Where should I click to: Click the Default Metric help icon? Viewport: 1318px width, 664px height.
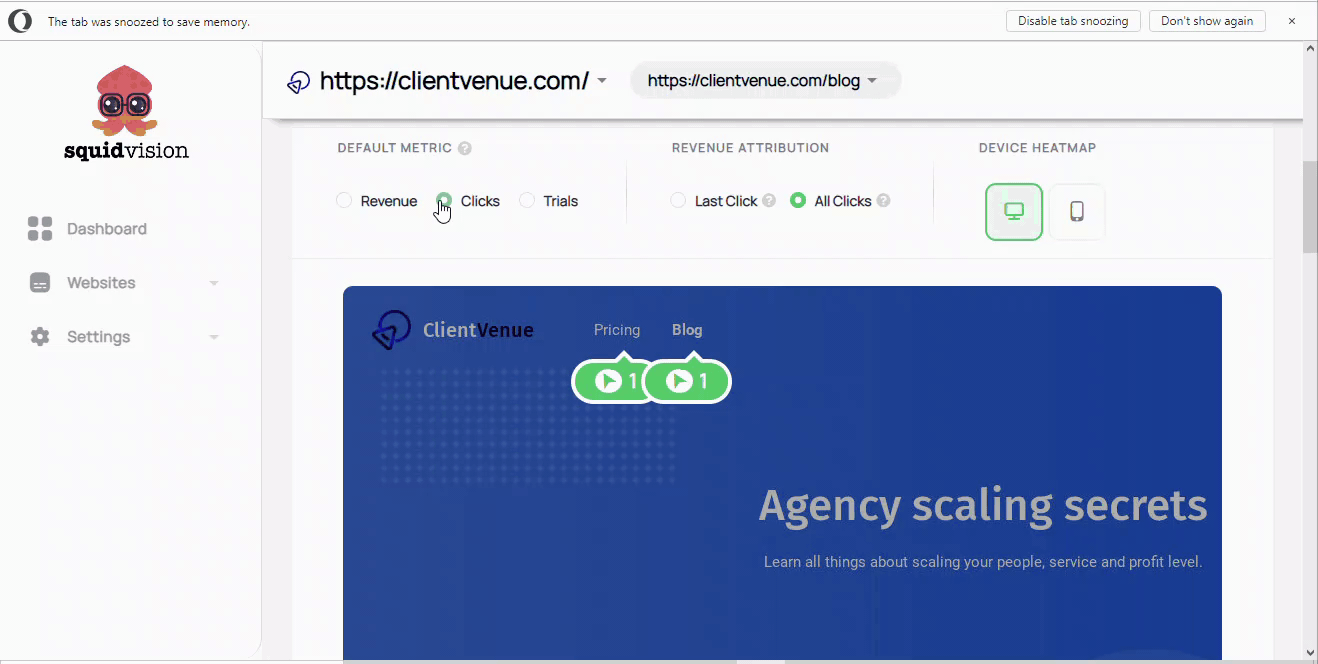(465, 148)
